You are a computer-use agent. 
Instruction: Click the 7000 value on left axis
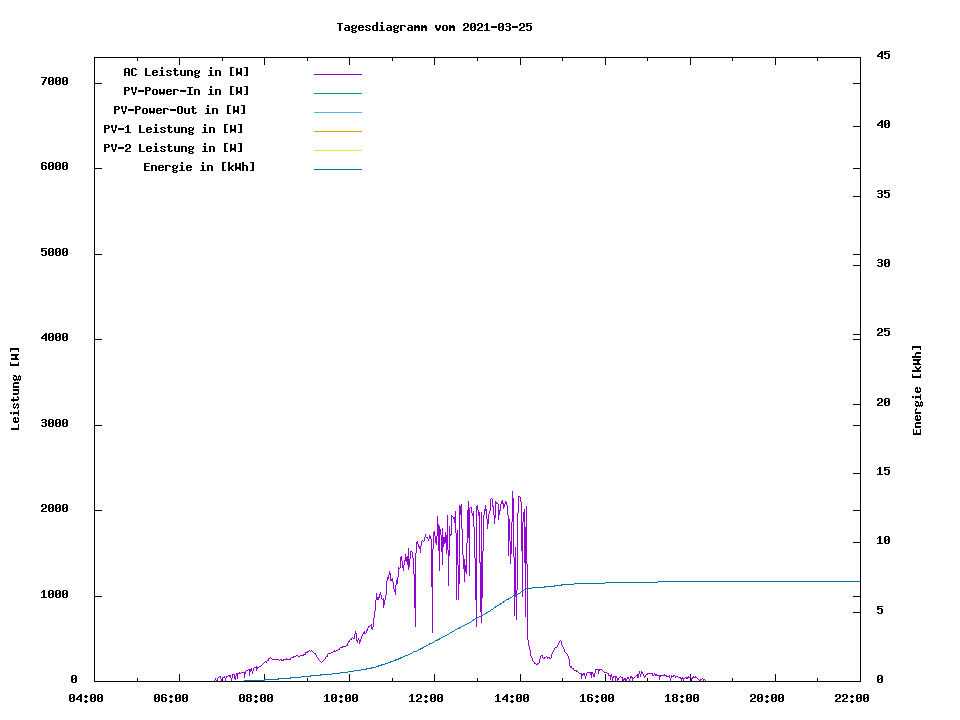tap(54, 82)
